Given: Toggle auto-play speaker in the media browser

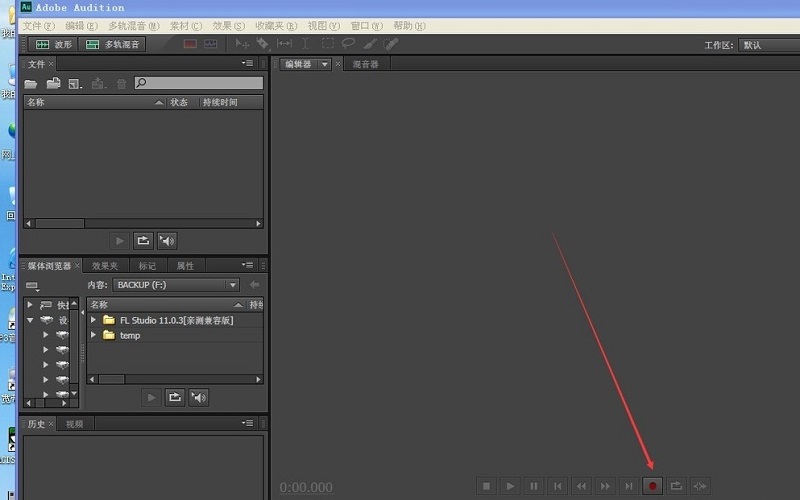Looking at the screenshot, I should (x=198, y=397).
